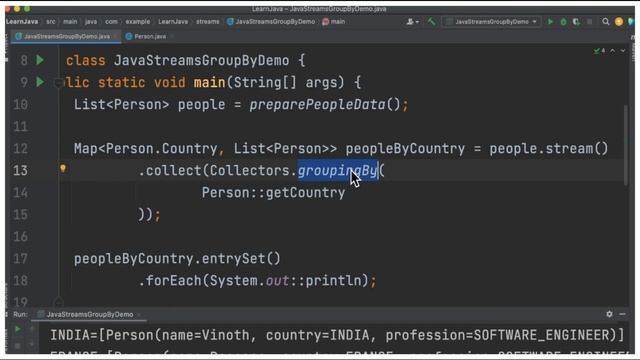Click Person::getCountry on line 14

273,193
